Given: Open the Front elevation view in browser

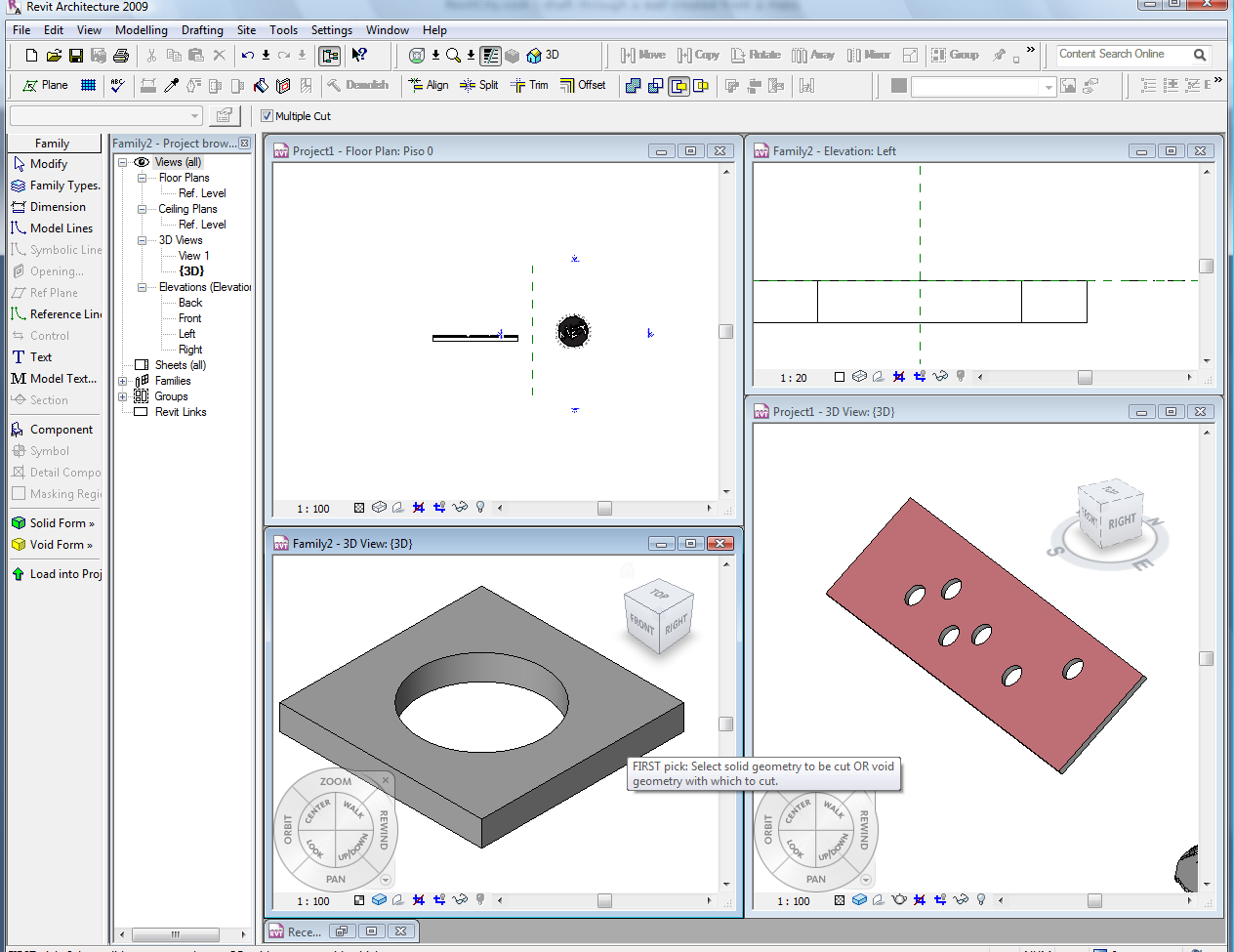Looking at the screenshot, I should click(x=189, y=318).
